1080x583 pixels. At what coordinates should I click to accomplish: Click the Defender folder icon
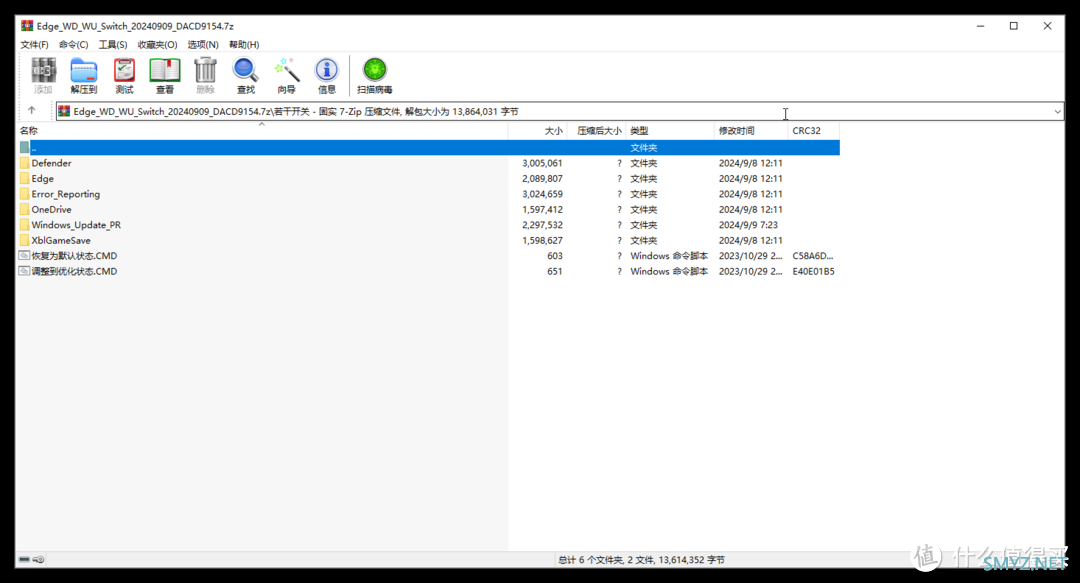click(25, 163)
